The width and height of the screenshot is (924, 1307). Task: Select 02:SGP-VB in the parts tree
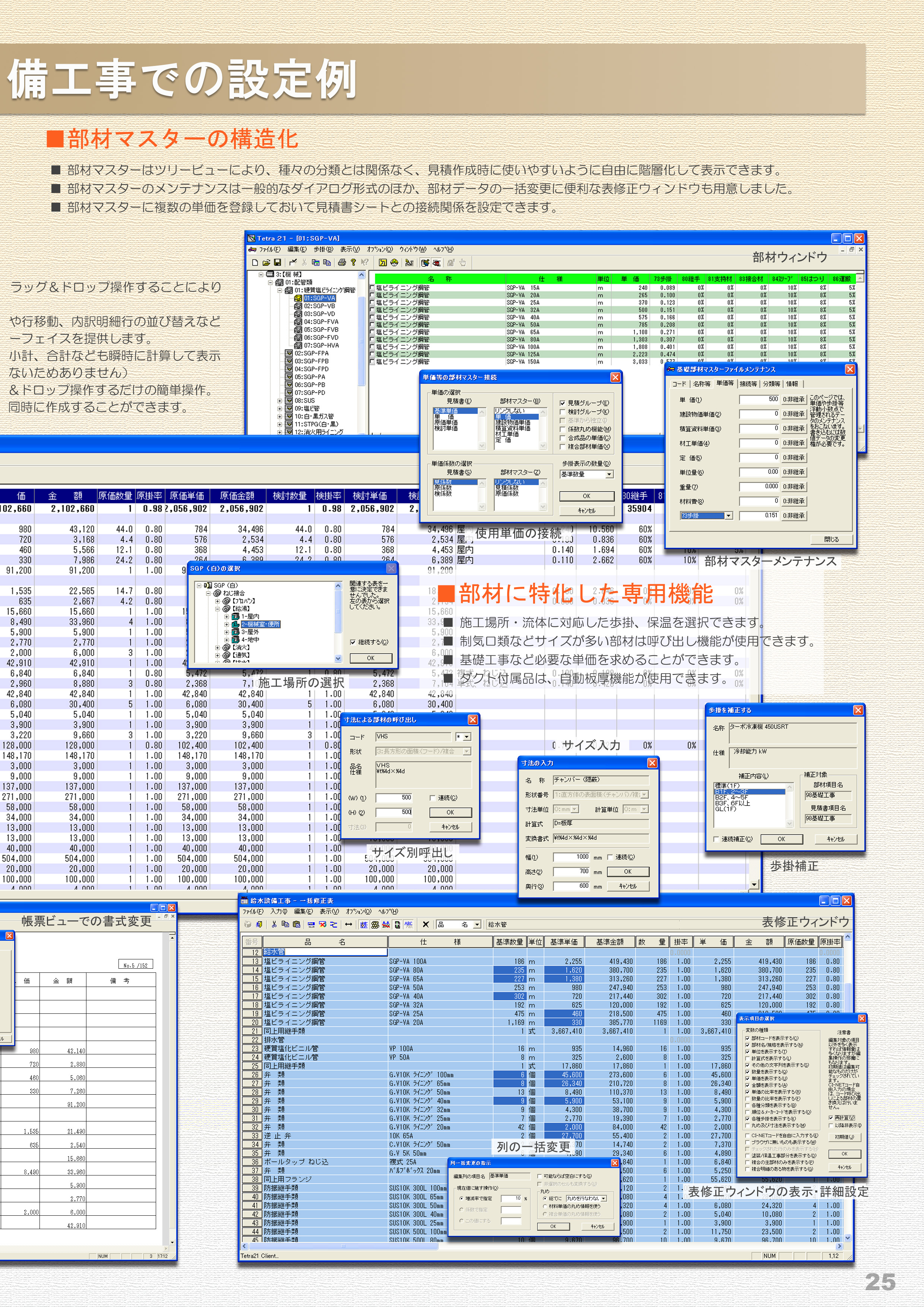click(319, 306)
